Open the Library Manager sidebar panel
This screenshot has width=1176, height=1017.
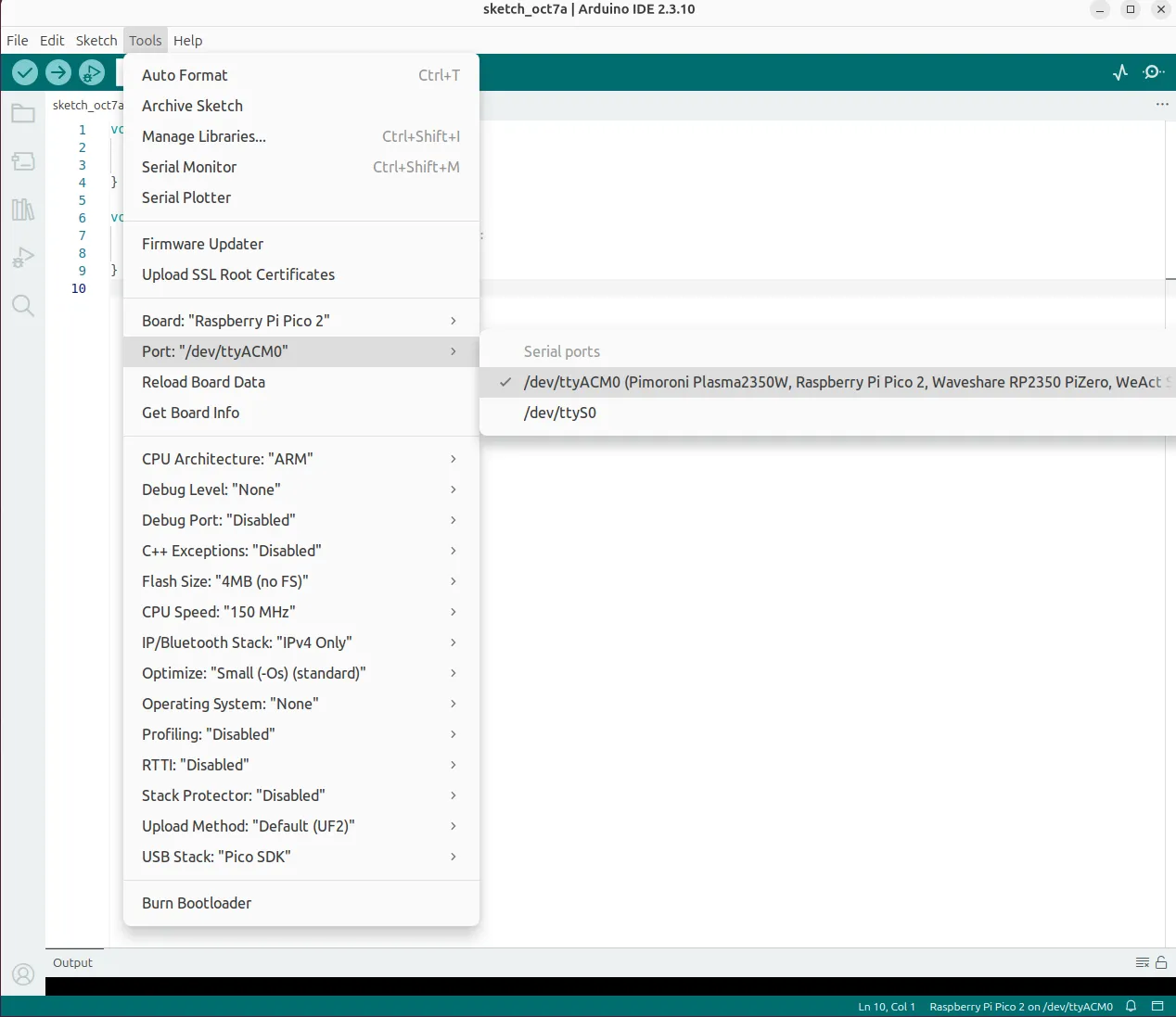(23, 210)
